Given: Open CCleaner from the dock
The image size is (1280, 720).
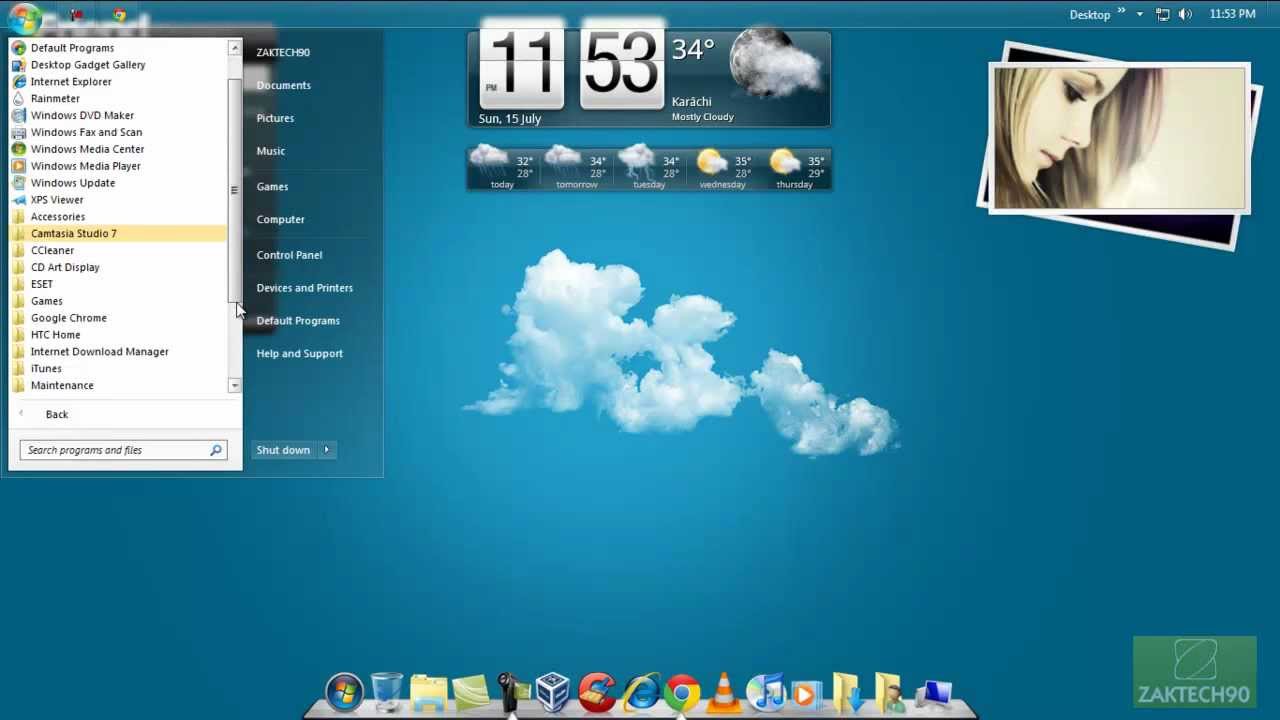Looking at the screenshot, I should click(597, 690).
